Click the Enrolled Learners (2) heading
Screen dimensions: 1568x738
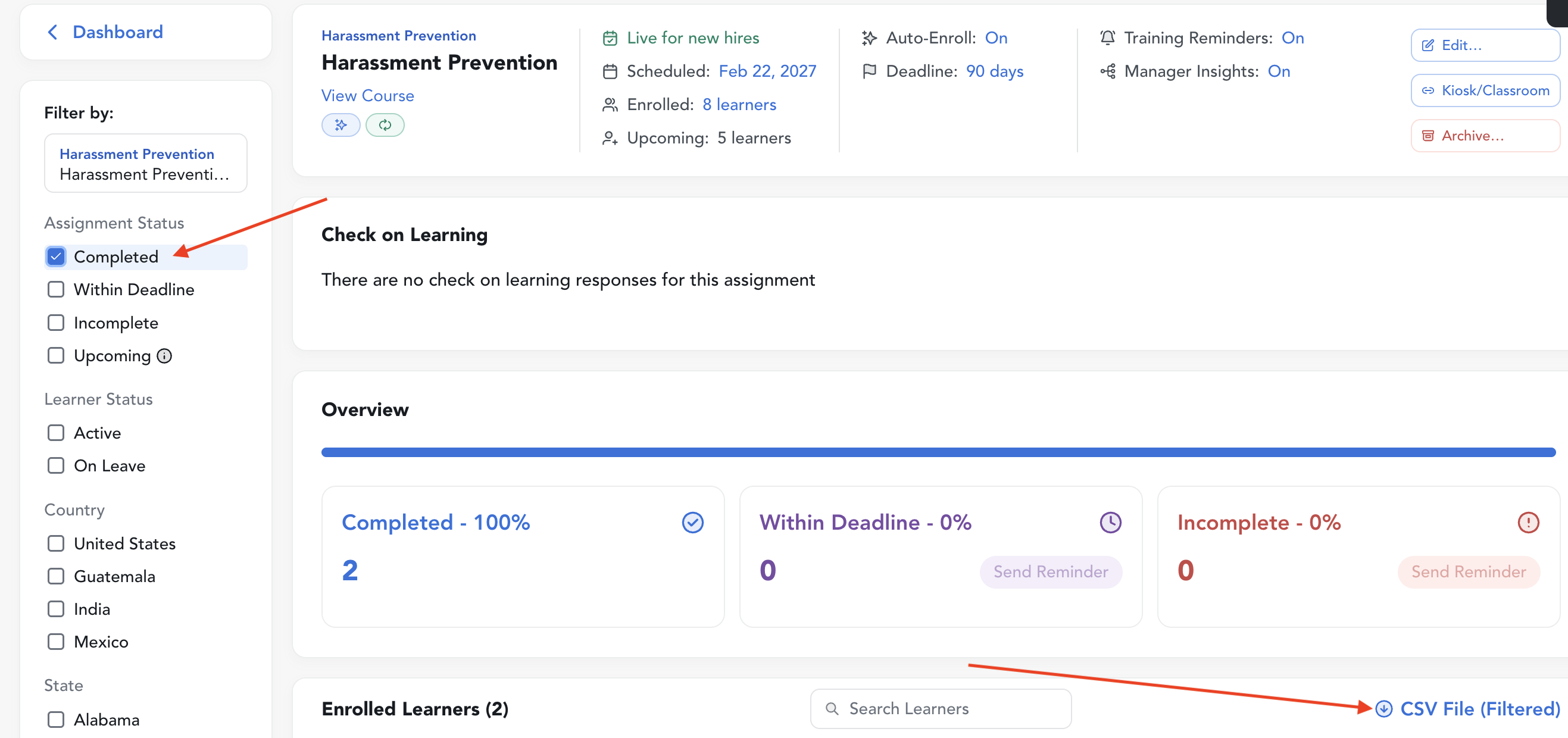point(415,709)
